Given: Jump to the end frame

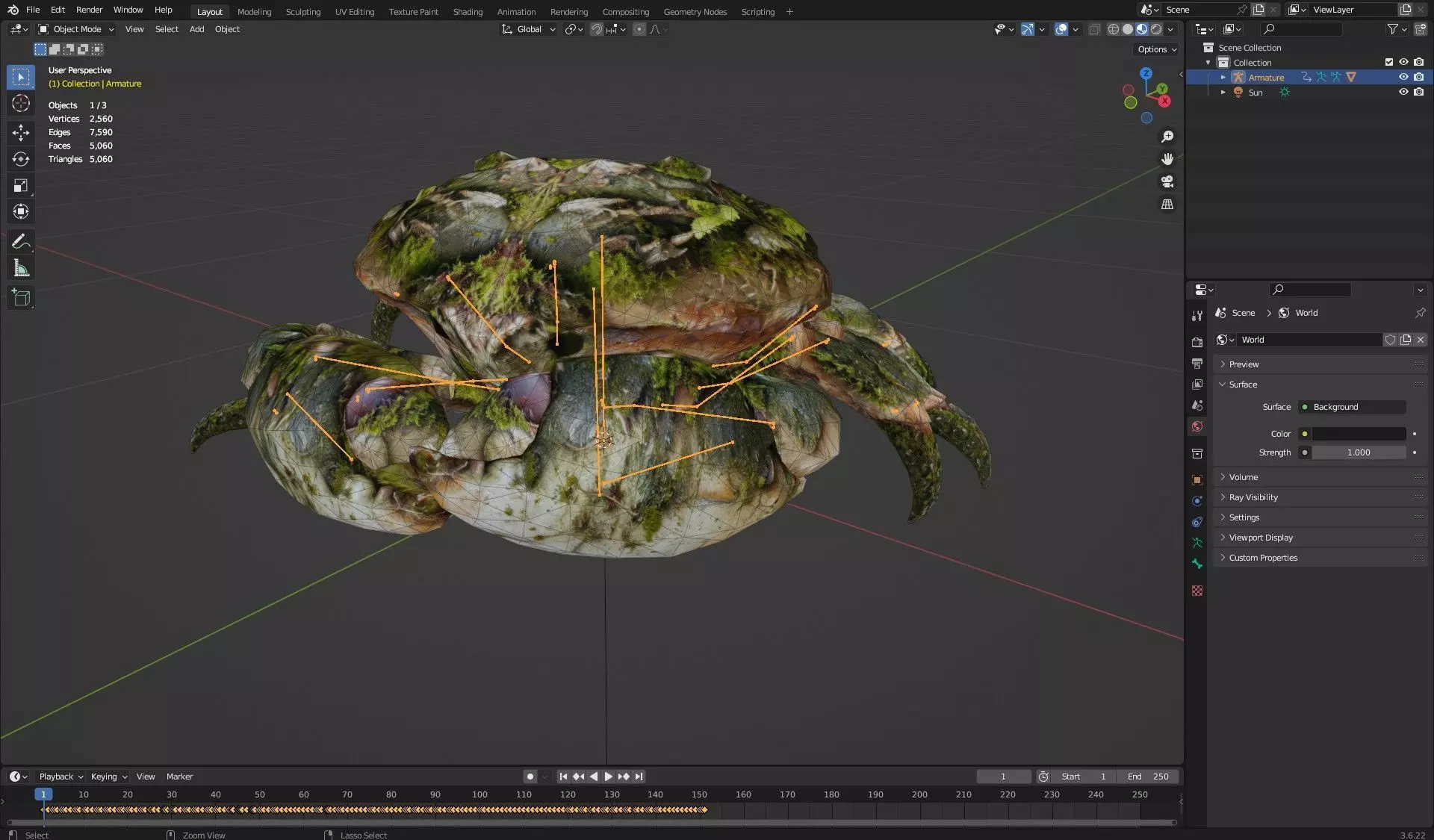Looking at the screenshot, I should pos(639,777).
